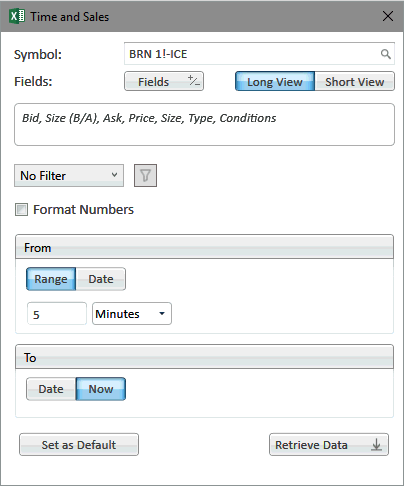Choose Range option under From
404x486 pixels.
(51, 279)
